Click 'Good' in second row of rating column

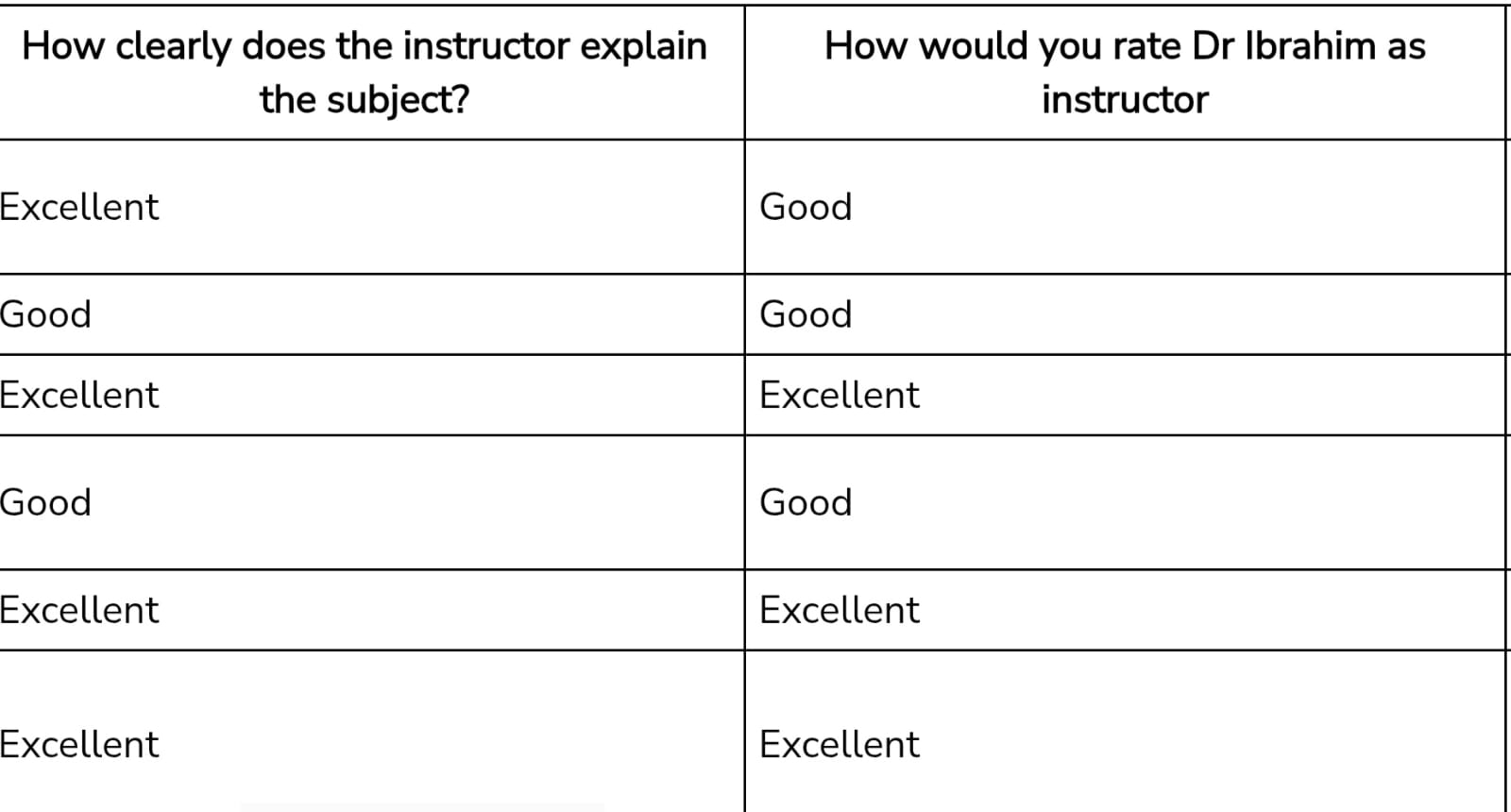point(806,314)
